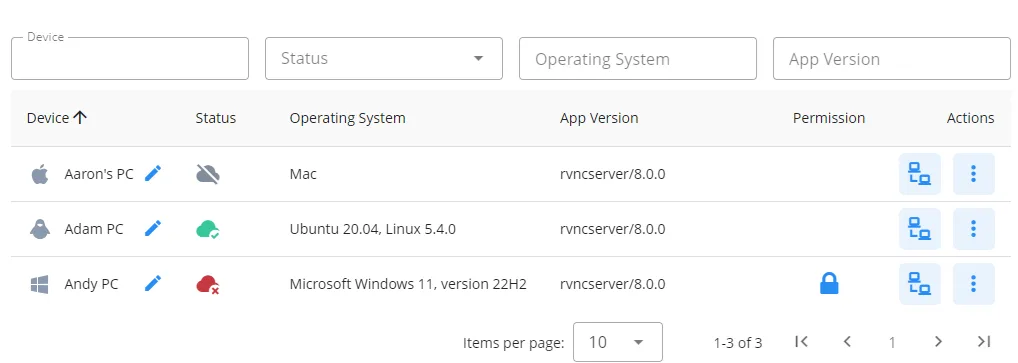Click rvncserver/8.0.0 in Adam PC row
Image resolution: width=1018 pixels, height=363 pixels.
pos(613,229)
